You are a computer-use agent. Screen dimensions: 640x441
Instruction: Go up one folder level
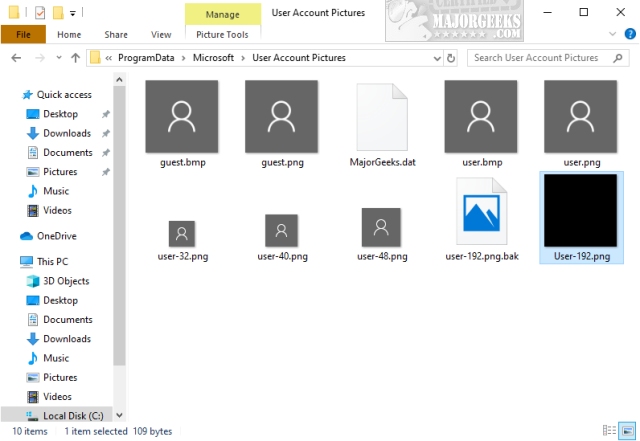coord(76,58)
